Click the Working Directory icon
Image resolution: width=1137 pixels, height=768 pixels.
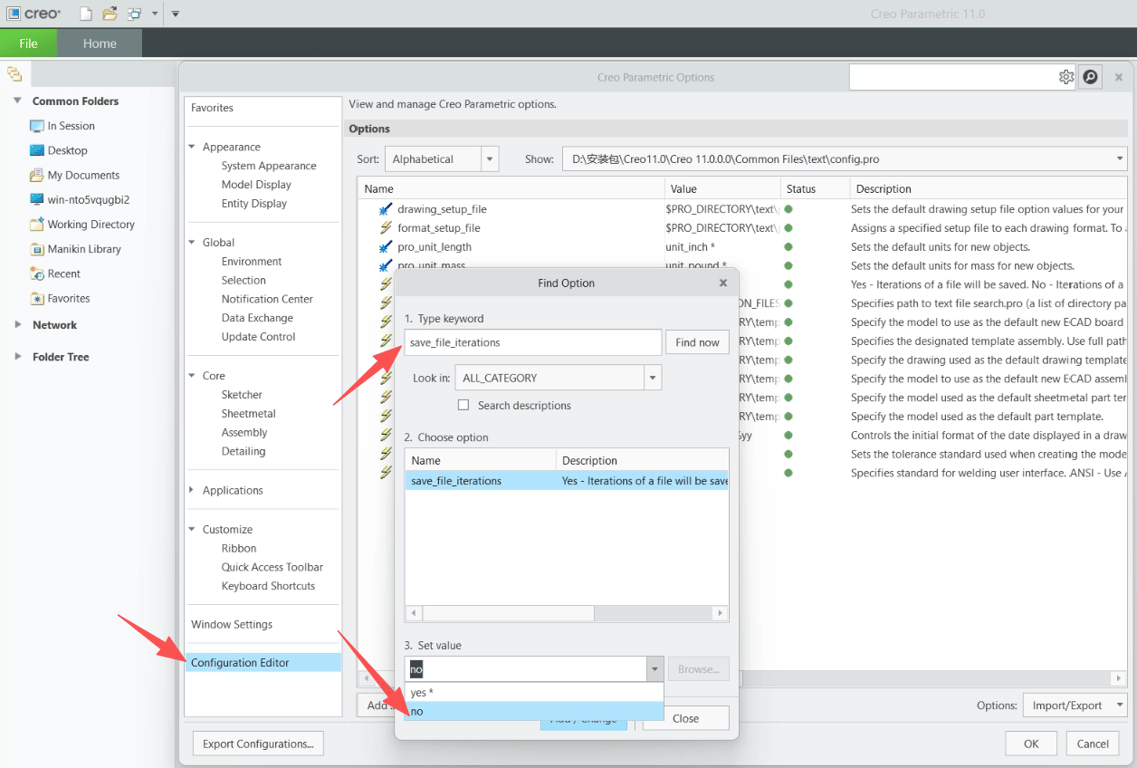[36, 224]
